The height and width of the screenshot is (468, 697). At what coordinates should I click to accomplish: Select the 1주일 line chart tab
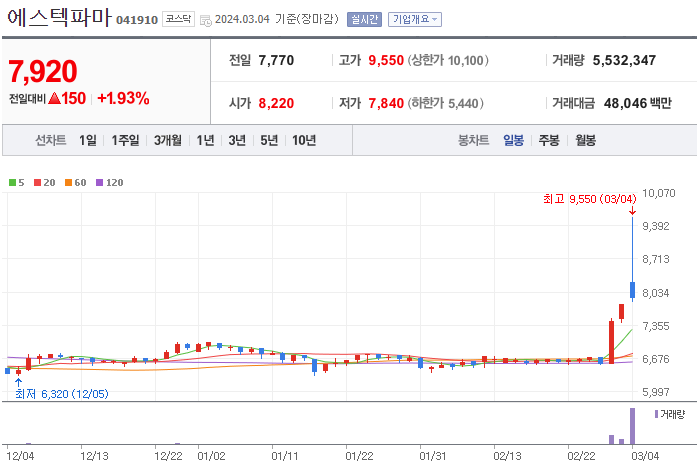tap(125, 140)
